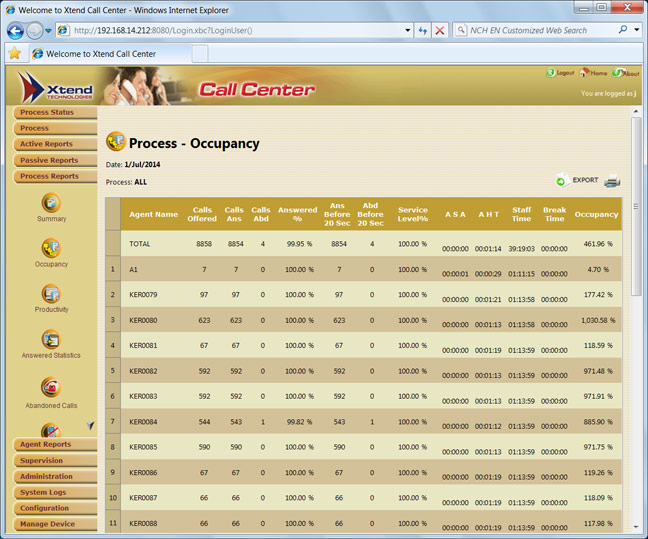648x539 pixels.
Task: Open the Manage Device menu
Action: tap(55, 524)
